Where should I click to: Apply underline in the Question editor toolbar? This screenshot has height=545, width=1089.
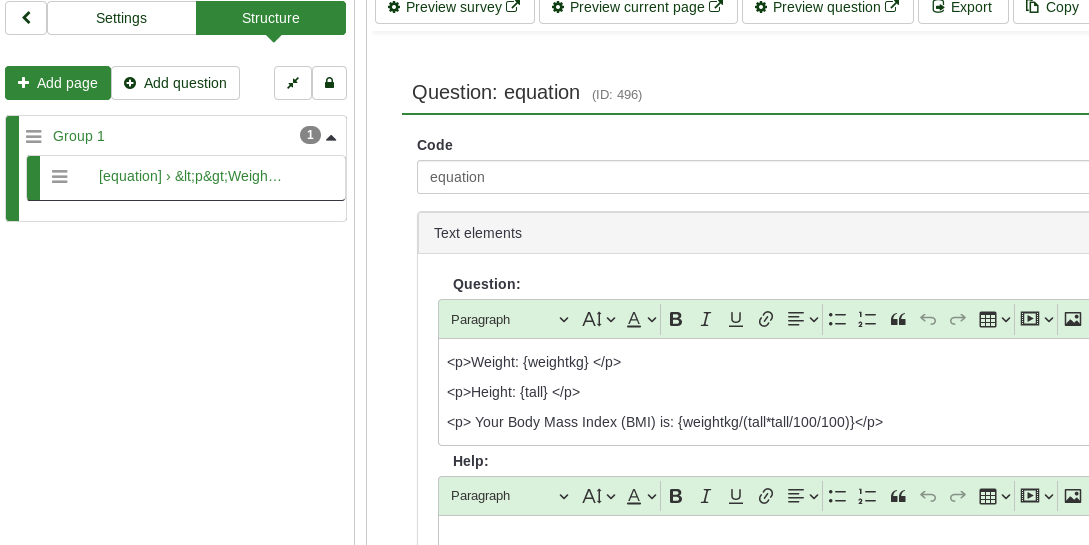(x=736, y=319)
